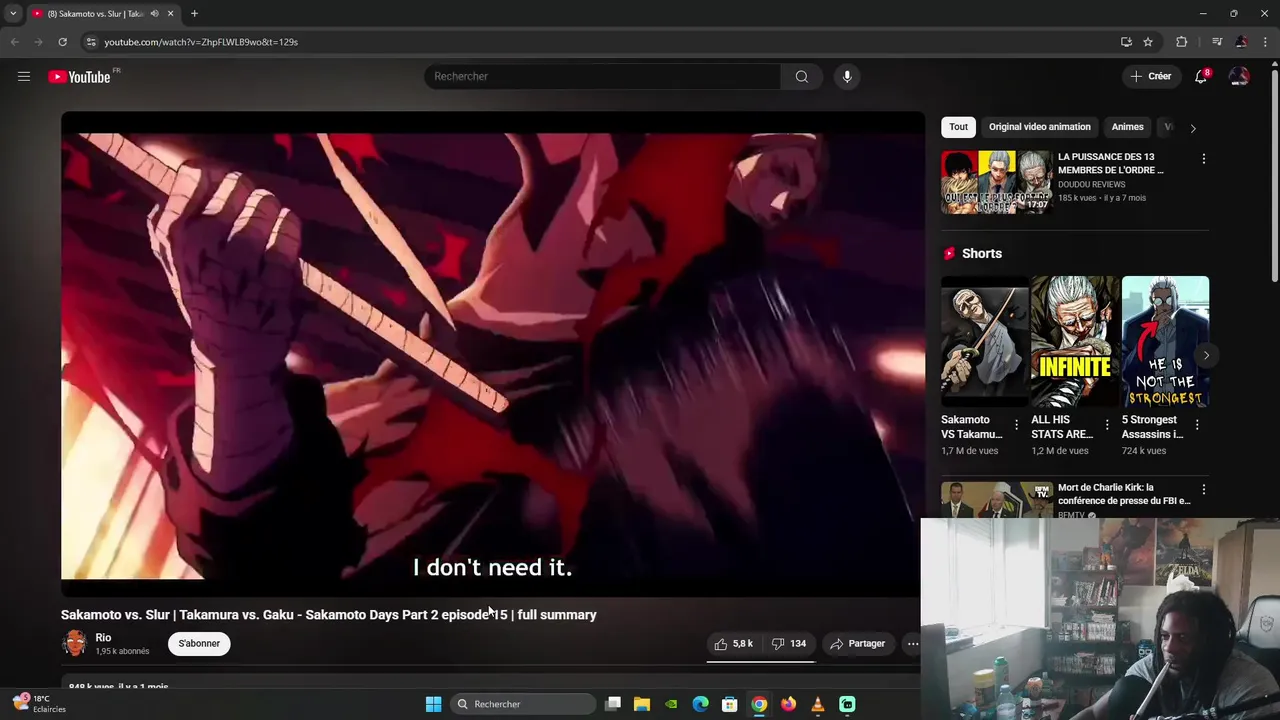Open the YouTube hamburger guide menu
This screenshot has width=1280, height=720.
point(24,76)
